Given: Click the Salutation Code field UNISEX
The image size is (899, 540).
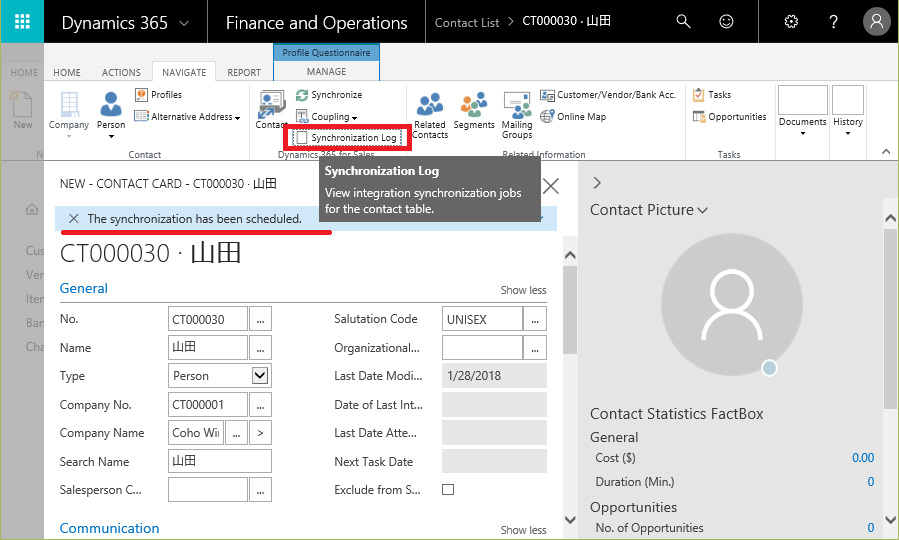Looking at the screenshot, I should [x=482, y=319].
